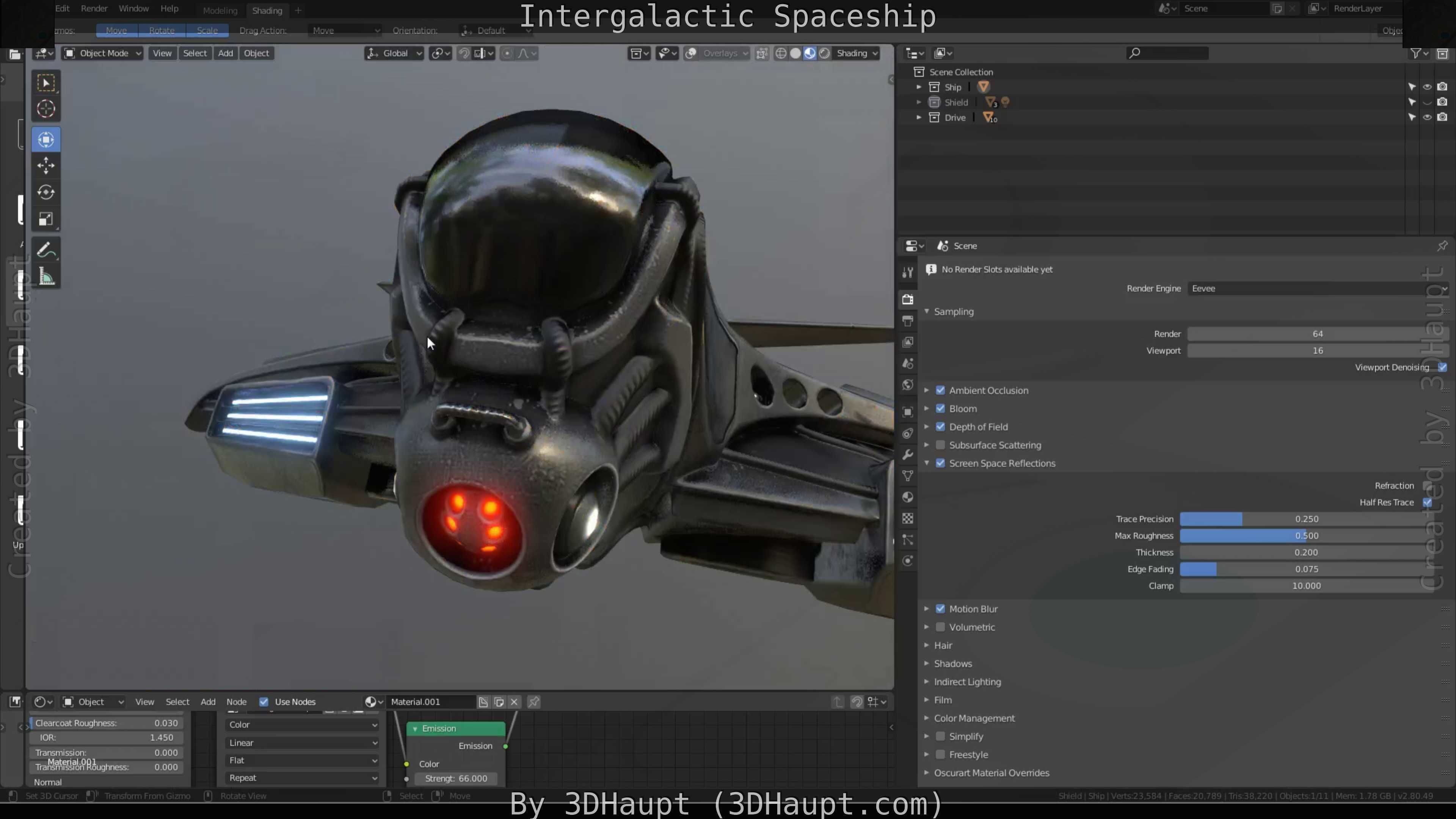Enable Subsurface Scattering checkbox
The width and height of the screenshot is (1456, 819).
pyautogui.click(x=940, y=446)
